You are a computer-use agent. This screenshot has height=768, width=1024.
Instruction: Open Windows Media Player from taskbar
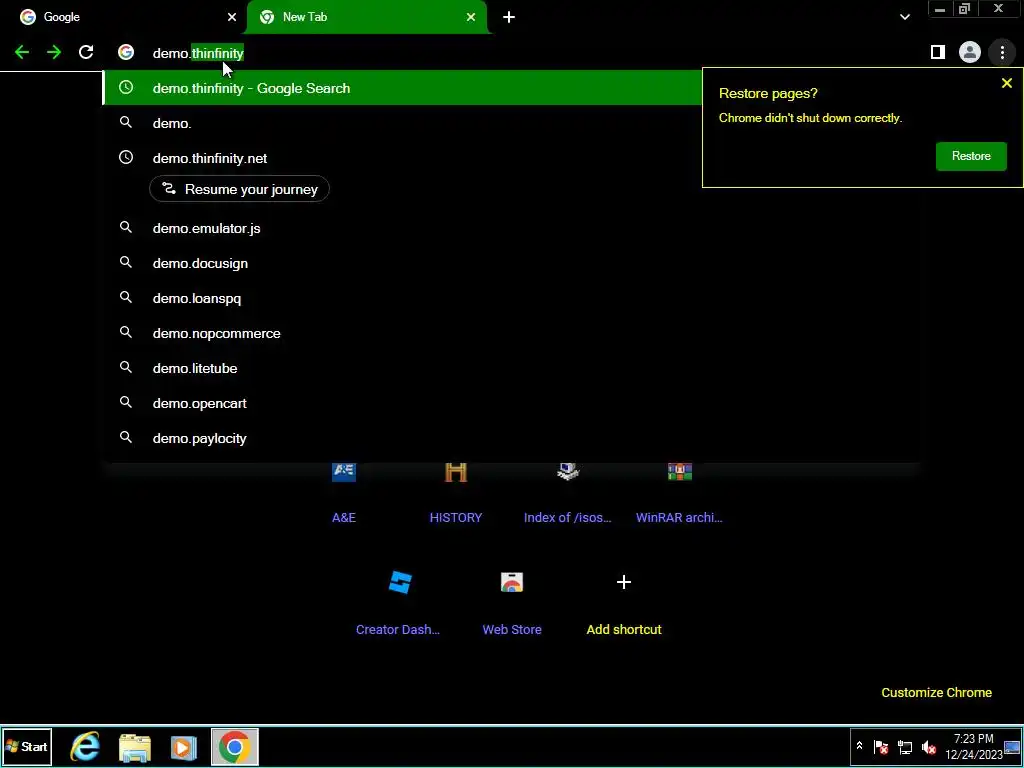(184, 746)
